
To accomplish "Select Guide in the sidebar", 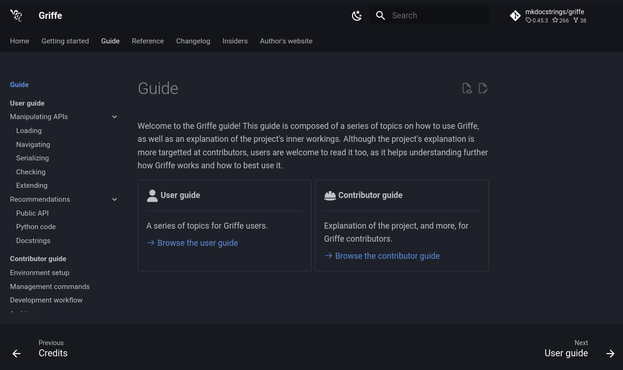I will pos(19,85).
